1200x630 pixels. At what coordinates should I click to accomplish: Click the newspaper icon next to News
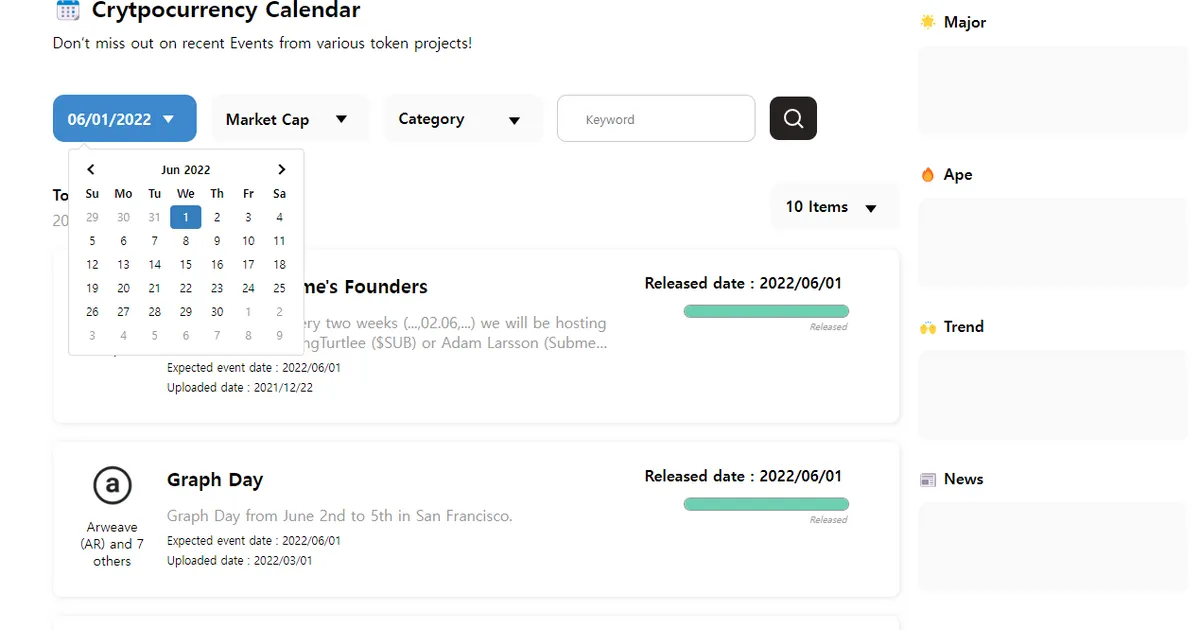point(928,479)
